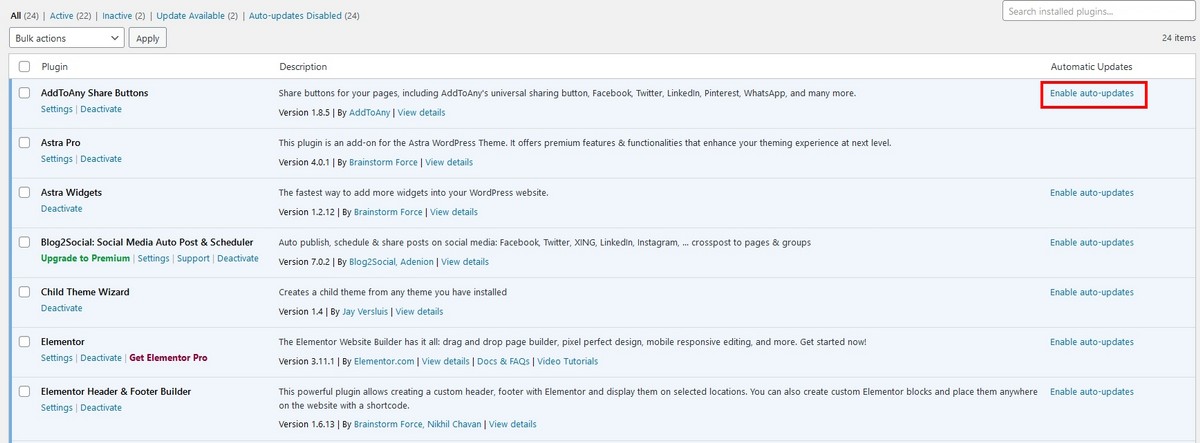Check the Blog2Social plugin checkbox
Viewport: 1200px width, 443px height.
[x=25, y=242]
